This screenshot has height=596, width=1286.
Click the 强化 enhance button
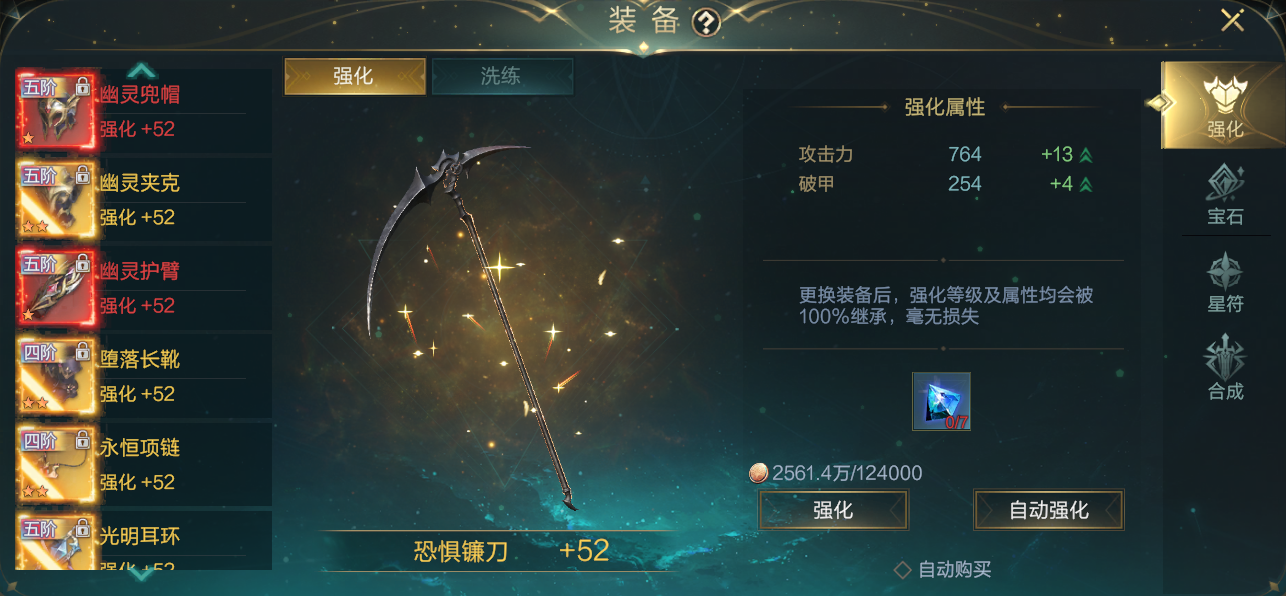[x=833, y=510]
